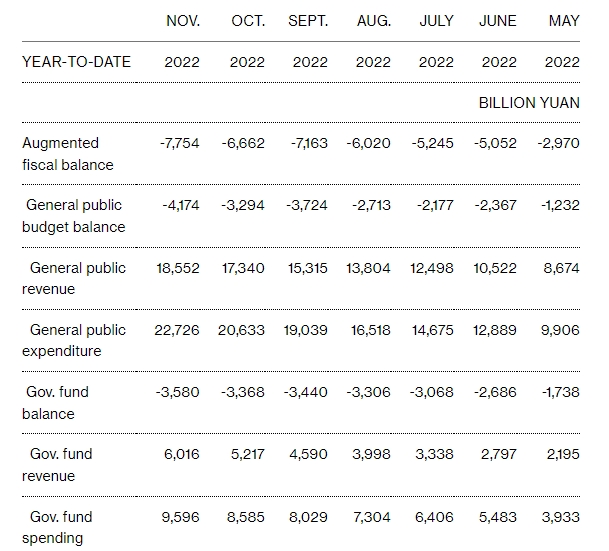Viewport: 609px width, 551px height.
Task: Select the OCT. column header
Action: tap(247, 20)
